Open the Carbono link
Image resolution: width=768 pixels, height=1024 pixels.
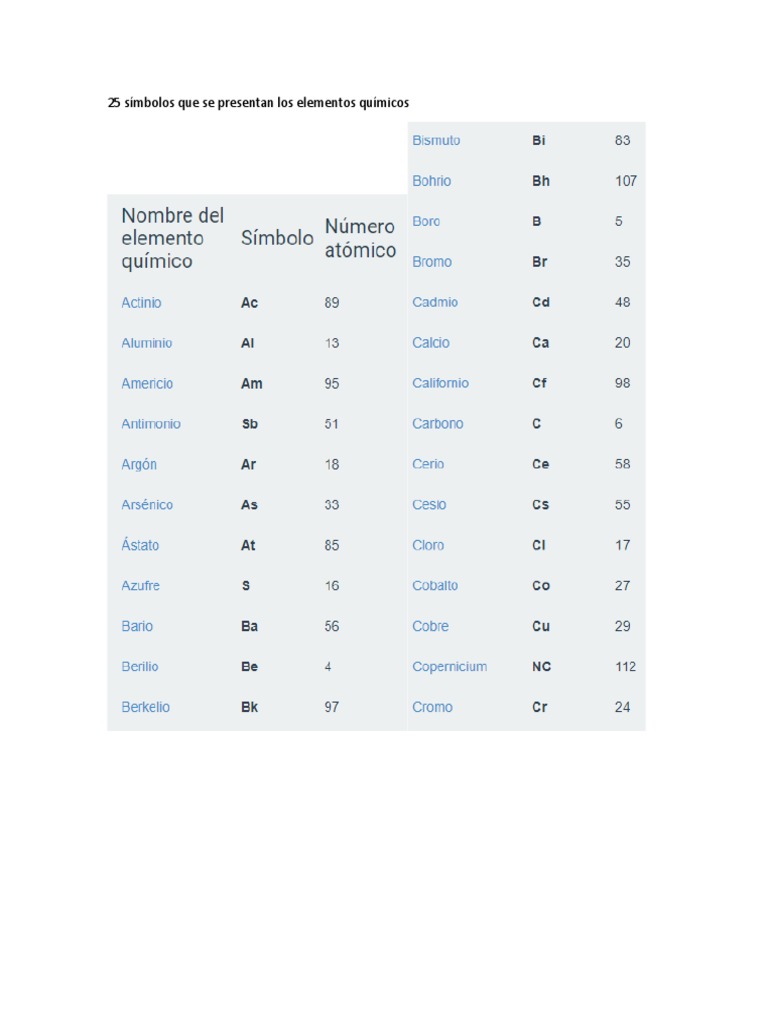tap(438, 424)
